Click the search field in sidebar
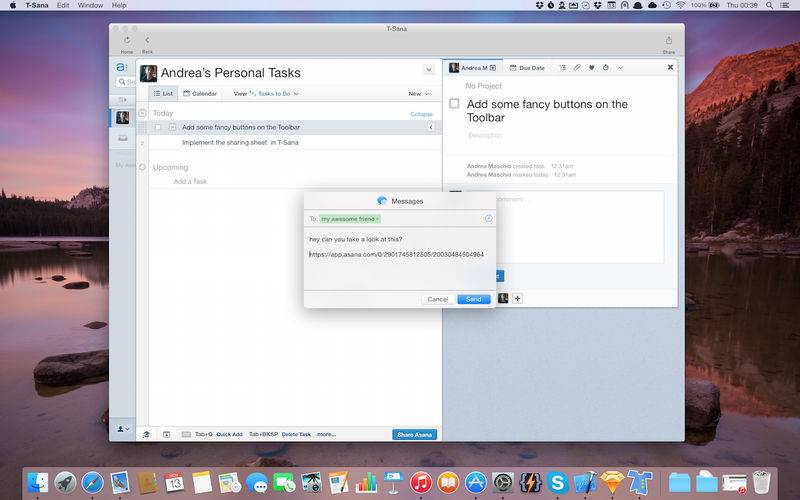The height and width of the screenshot is (500, 800). coord(126,82)
